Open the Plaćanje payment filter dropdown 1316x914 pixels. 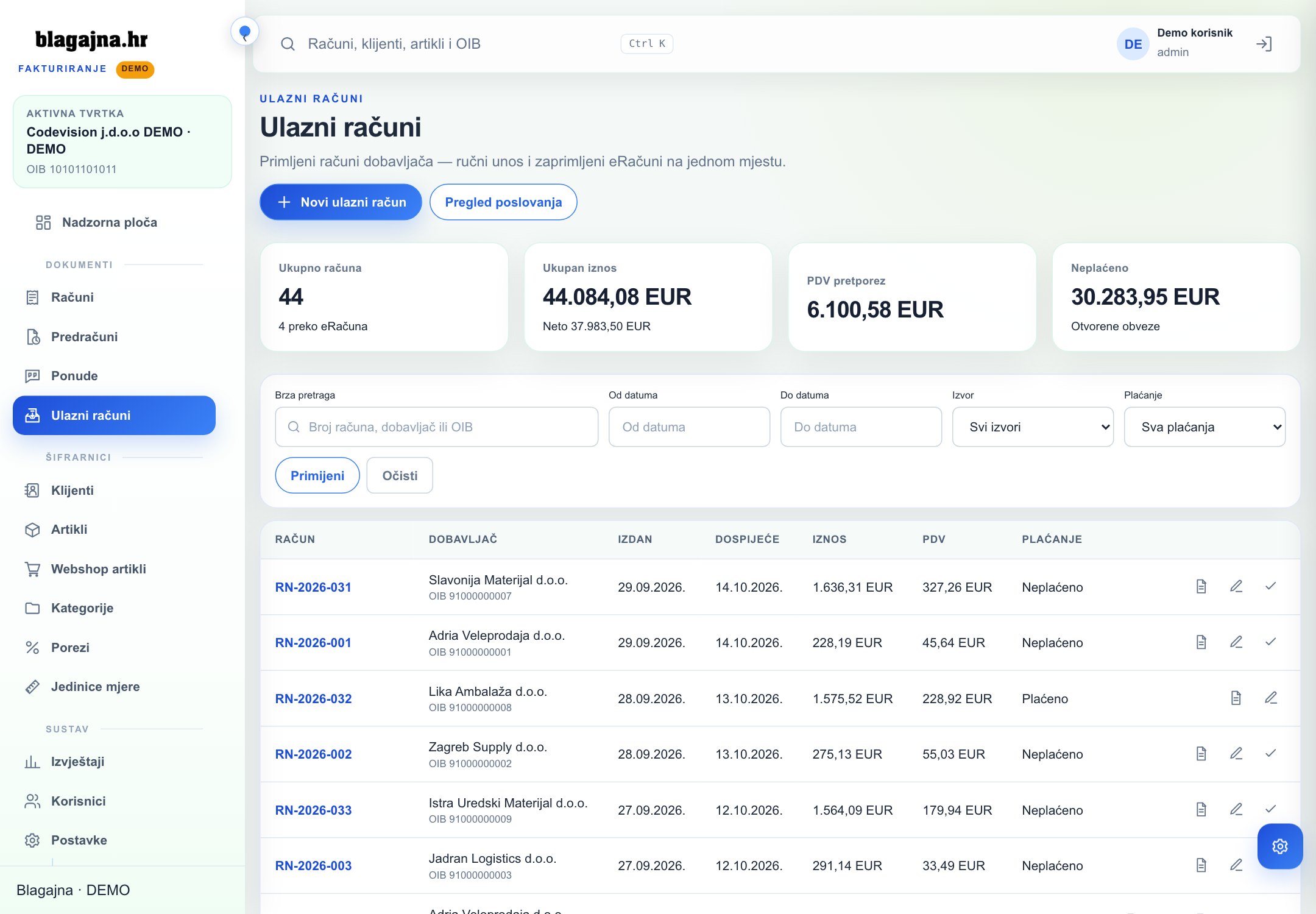[x=1205, y=427]
